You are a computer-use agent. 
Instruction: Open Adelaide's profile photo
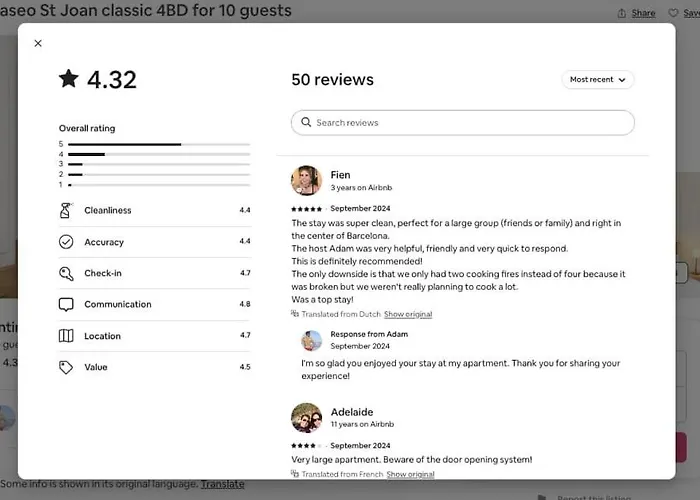(x=306, y=417)
